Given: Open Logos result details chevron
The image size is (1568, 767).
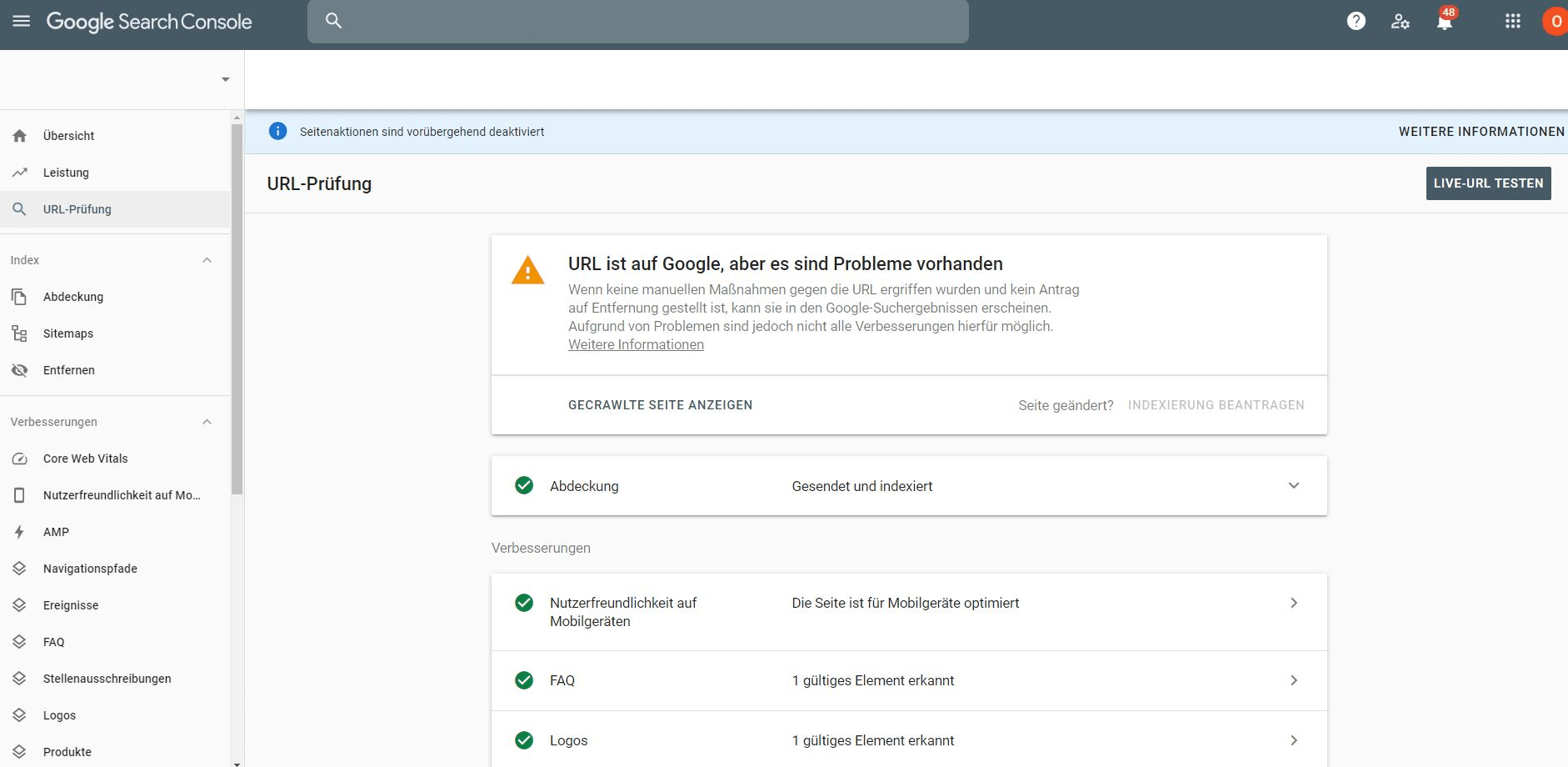Looking at the screenshot, I should point(1294,740).
